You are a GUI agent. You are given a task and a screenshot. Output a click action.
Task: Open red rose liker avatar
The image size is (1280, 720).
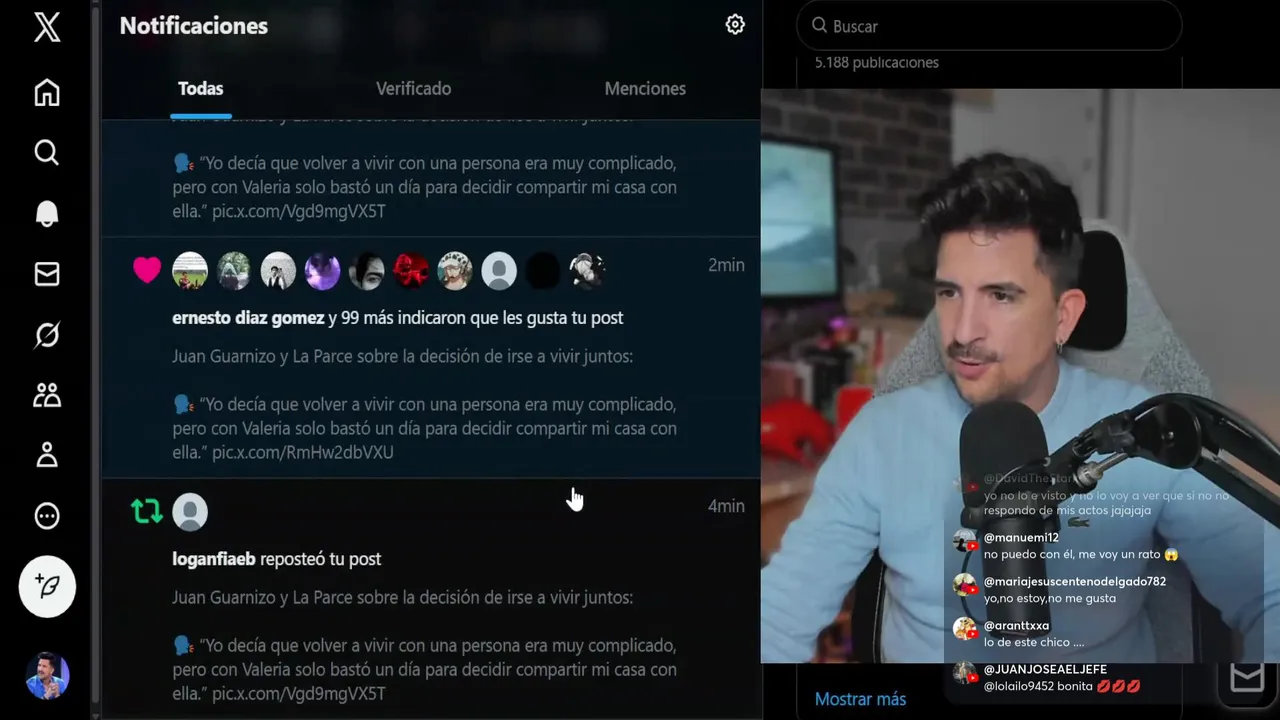pyautogui.click(x=410, y=270)
